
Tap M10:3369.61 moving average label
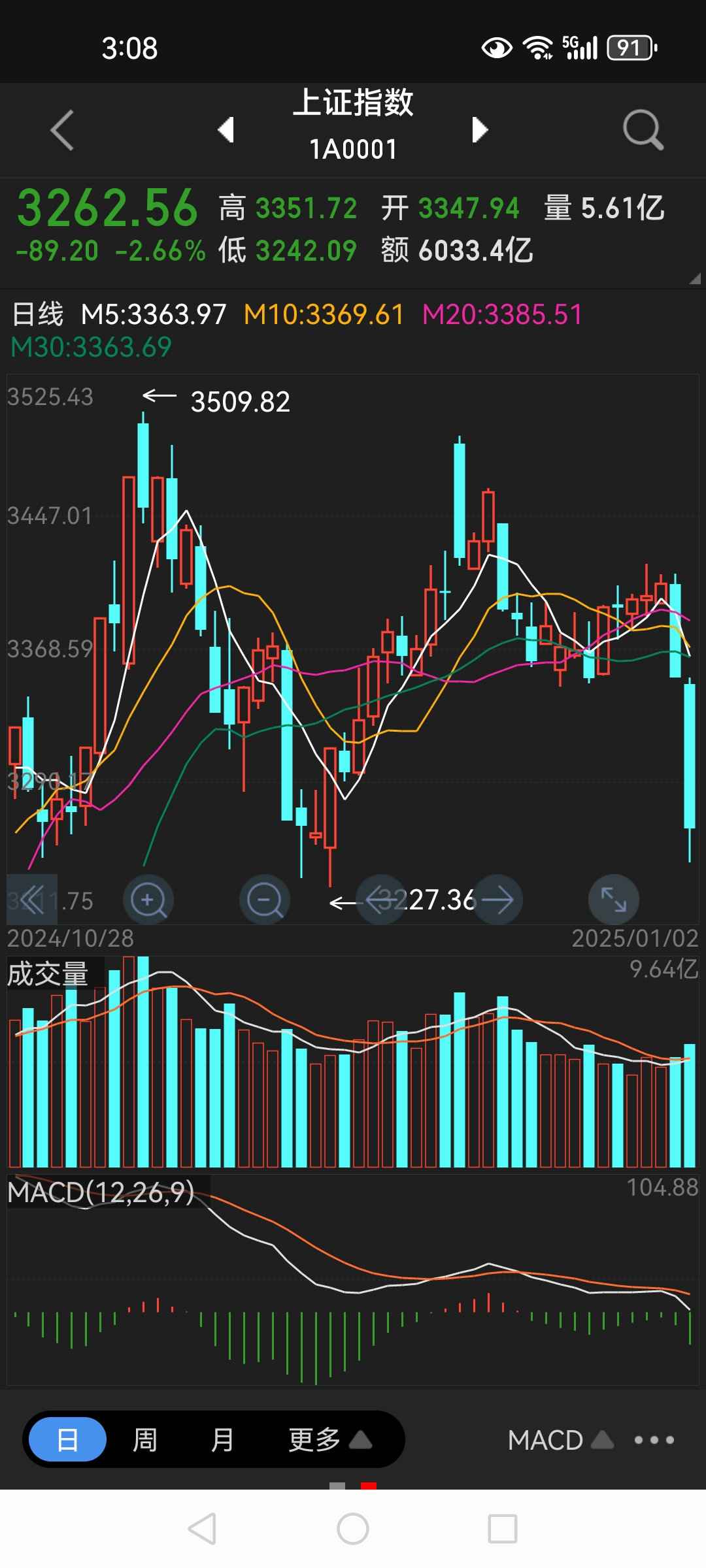coord(324,314)
